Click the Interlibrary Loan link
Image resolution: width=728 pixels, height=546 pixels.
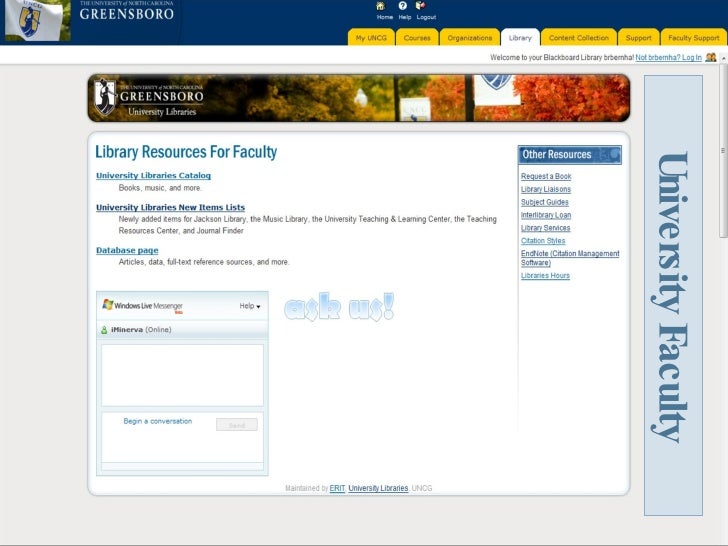point(546,215)
